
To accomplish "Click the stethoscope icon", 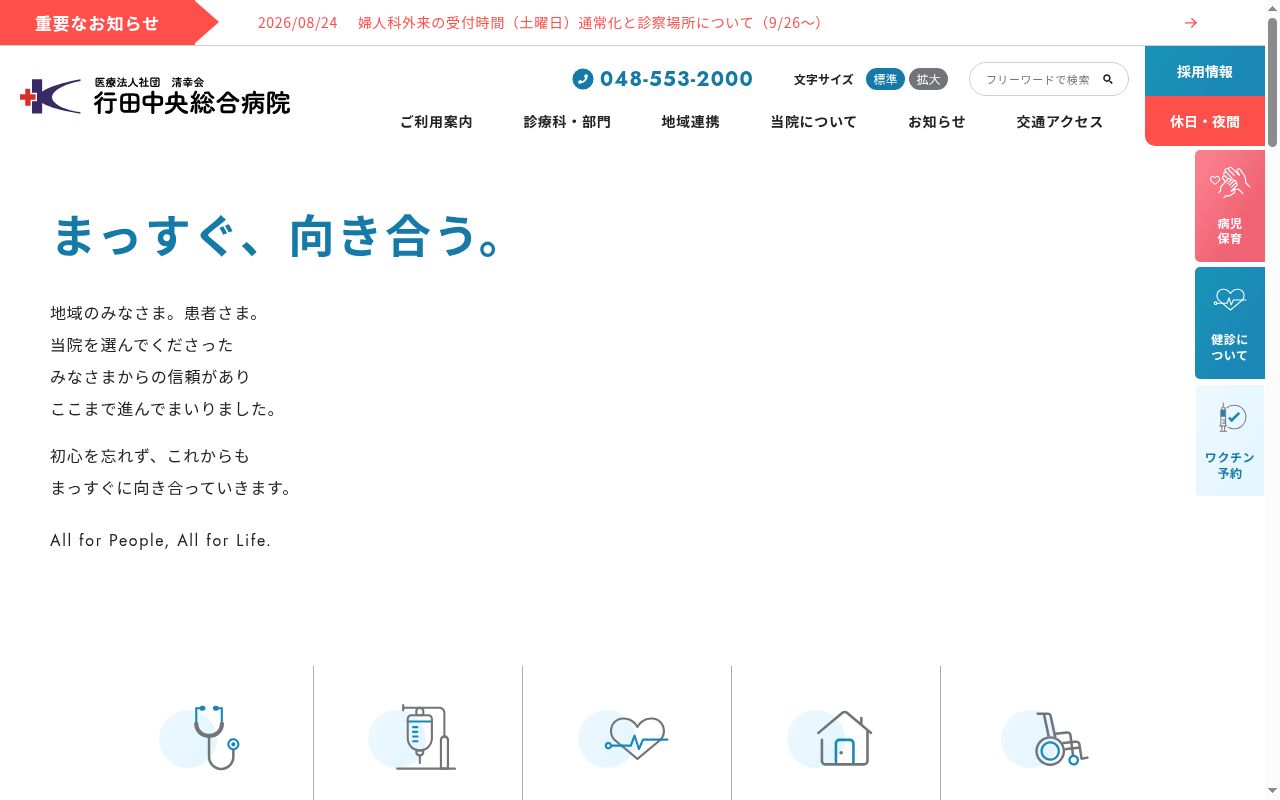I will (x=201, y=738).
